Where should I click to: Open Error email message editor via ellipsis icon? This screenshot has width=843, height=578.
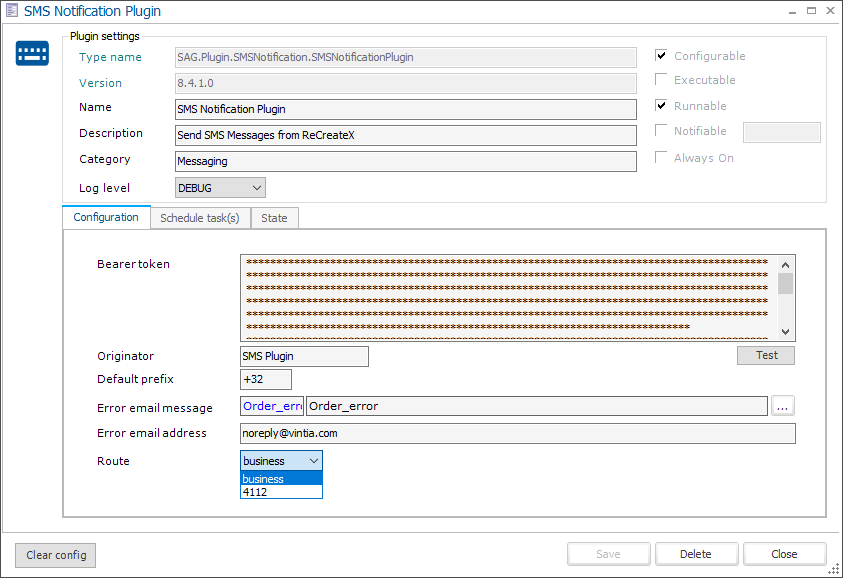(783, 405)
